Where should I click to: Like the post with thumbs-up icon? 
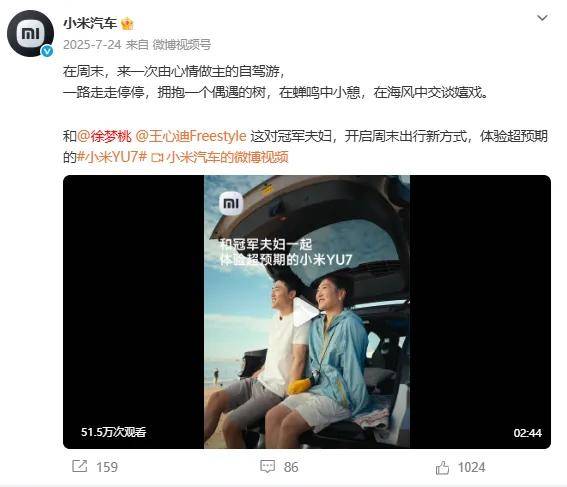[x=442, y=467]
